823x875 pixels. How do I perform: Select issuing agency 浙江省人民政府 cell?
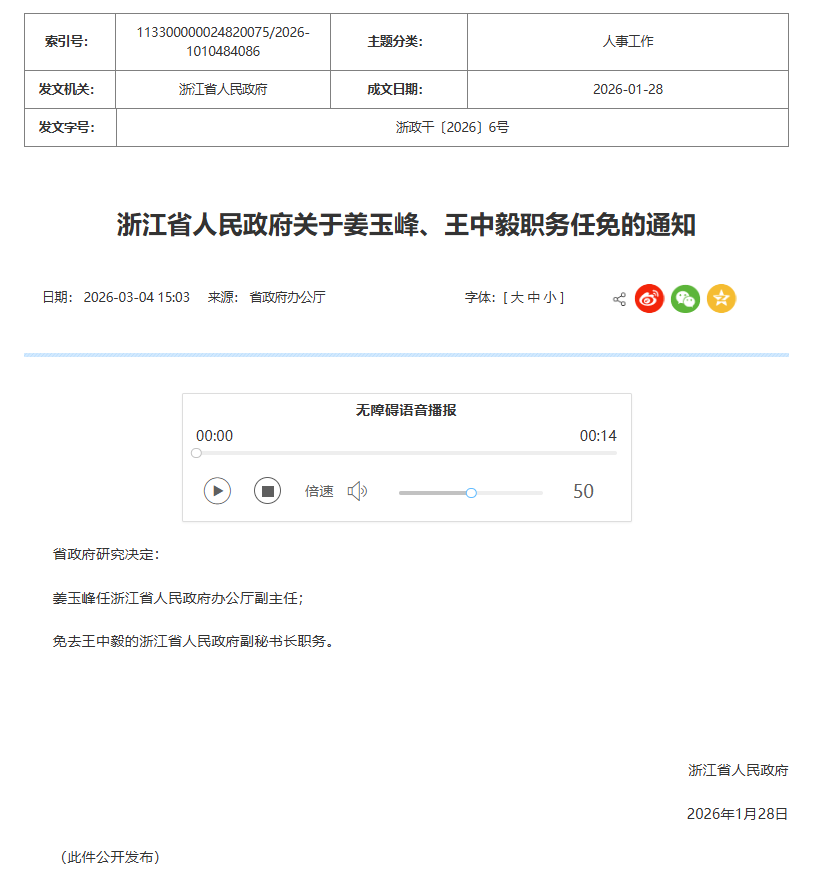click(x=224, y=89)
